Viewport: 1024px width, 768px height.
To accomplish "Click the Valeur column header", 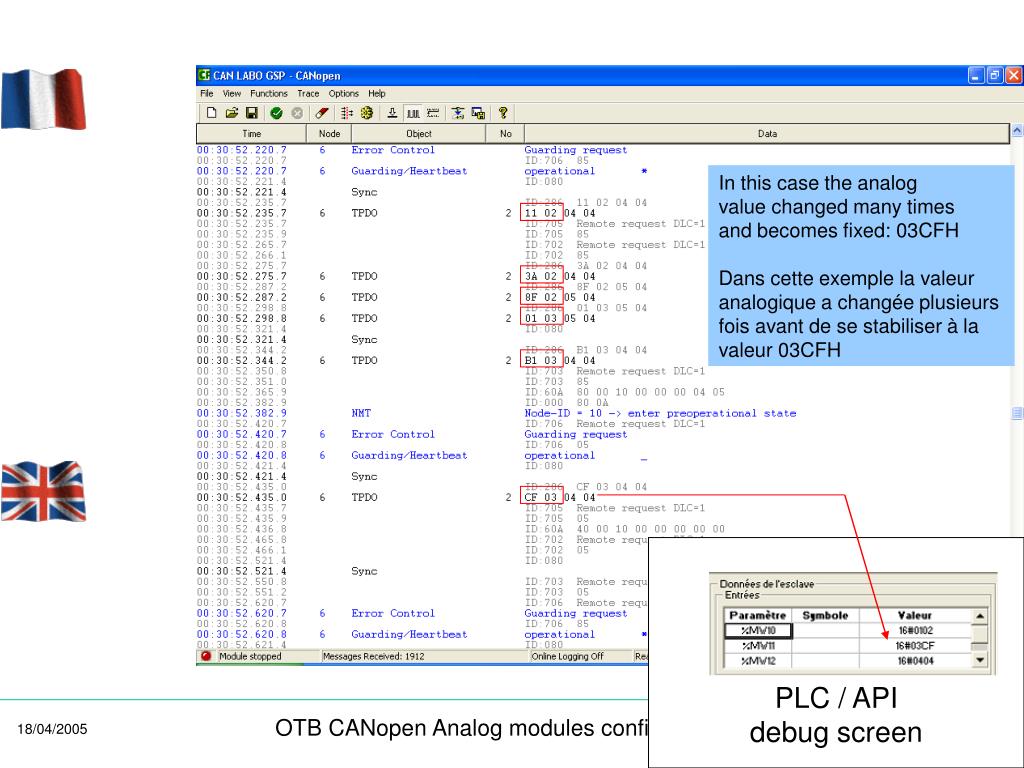I will [916, 615].
